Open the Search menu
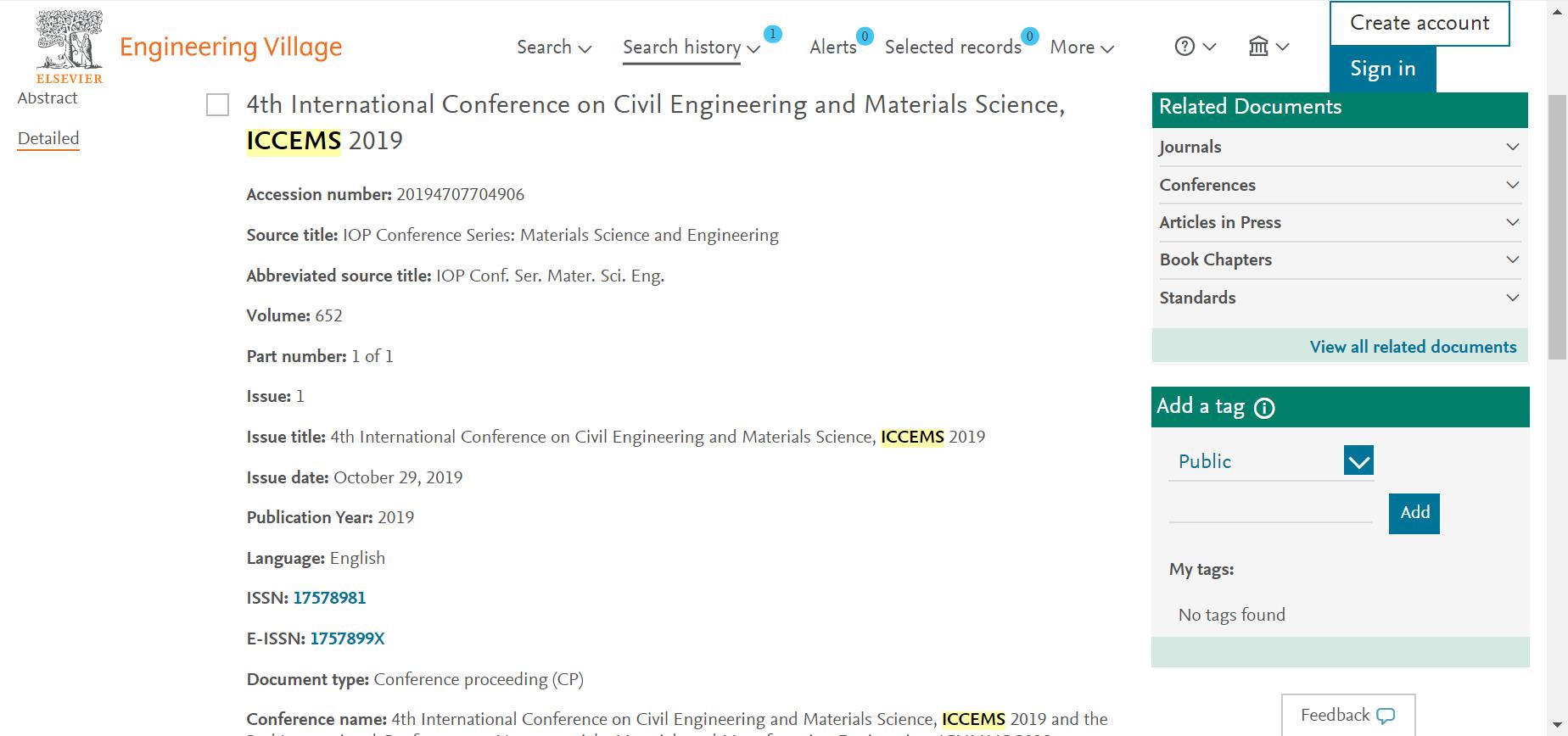The height and width of the screenshot is (736, 1568). 554,47
